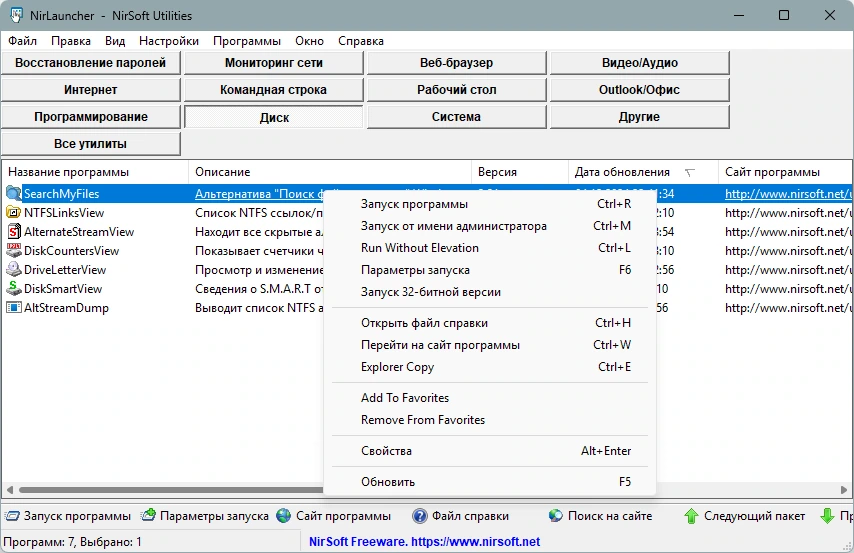
Task: Choose Обновить in the context menu
Action: (490, 482)
